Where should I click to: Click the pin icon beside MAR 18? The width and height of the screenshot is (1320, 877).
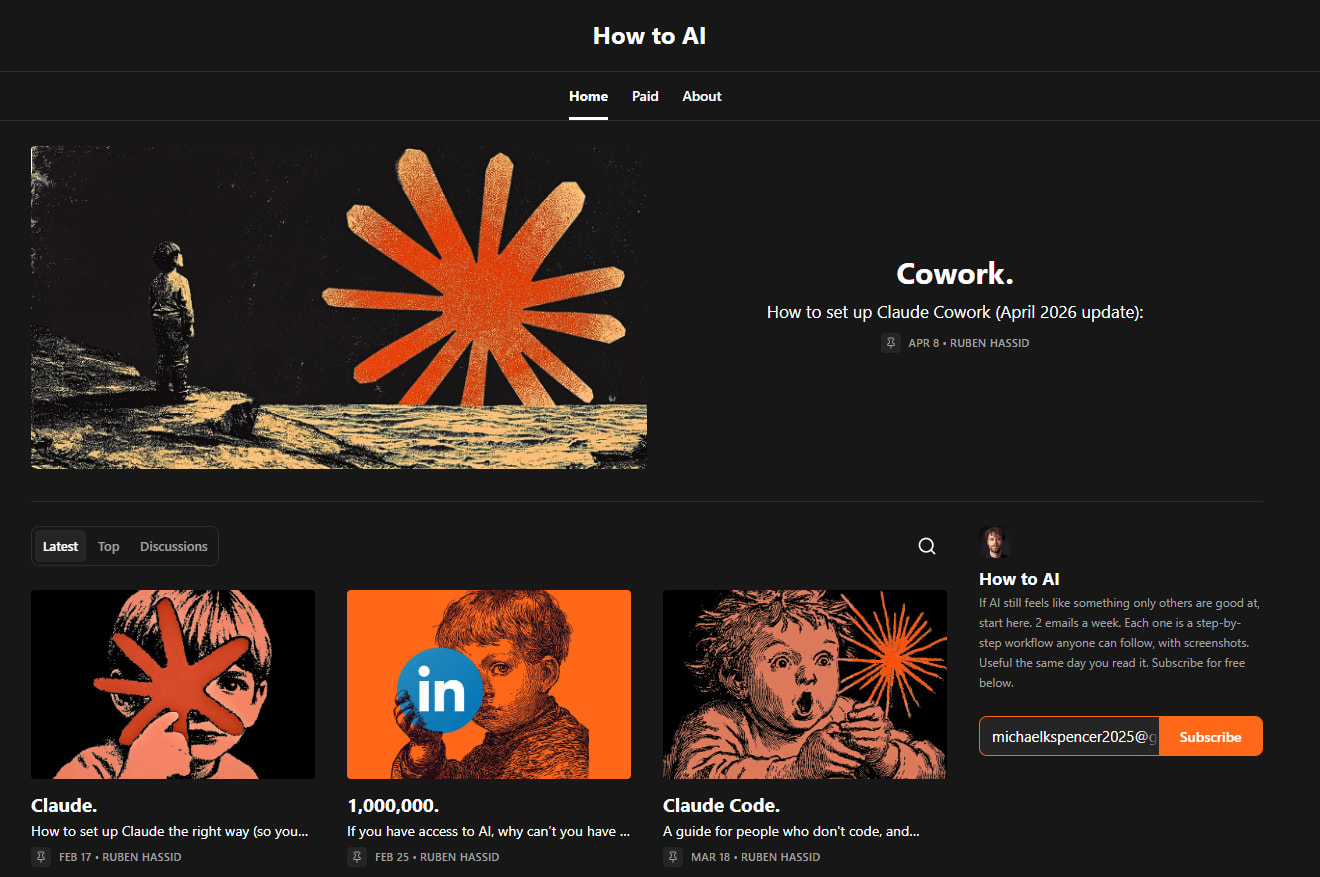tap(673, 857)
